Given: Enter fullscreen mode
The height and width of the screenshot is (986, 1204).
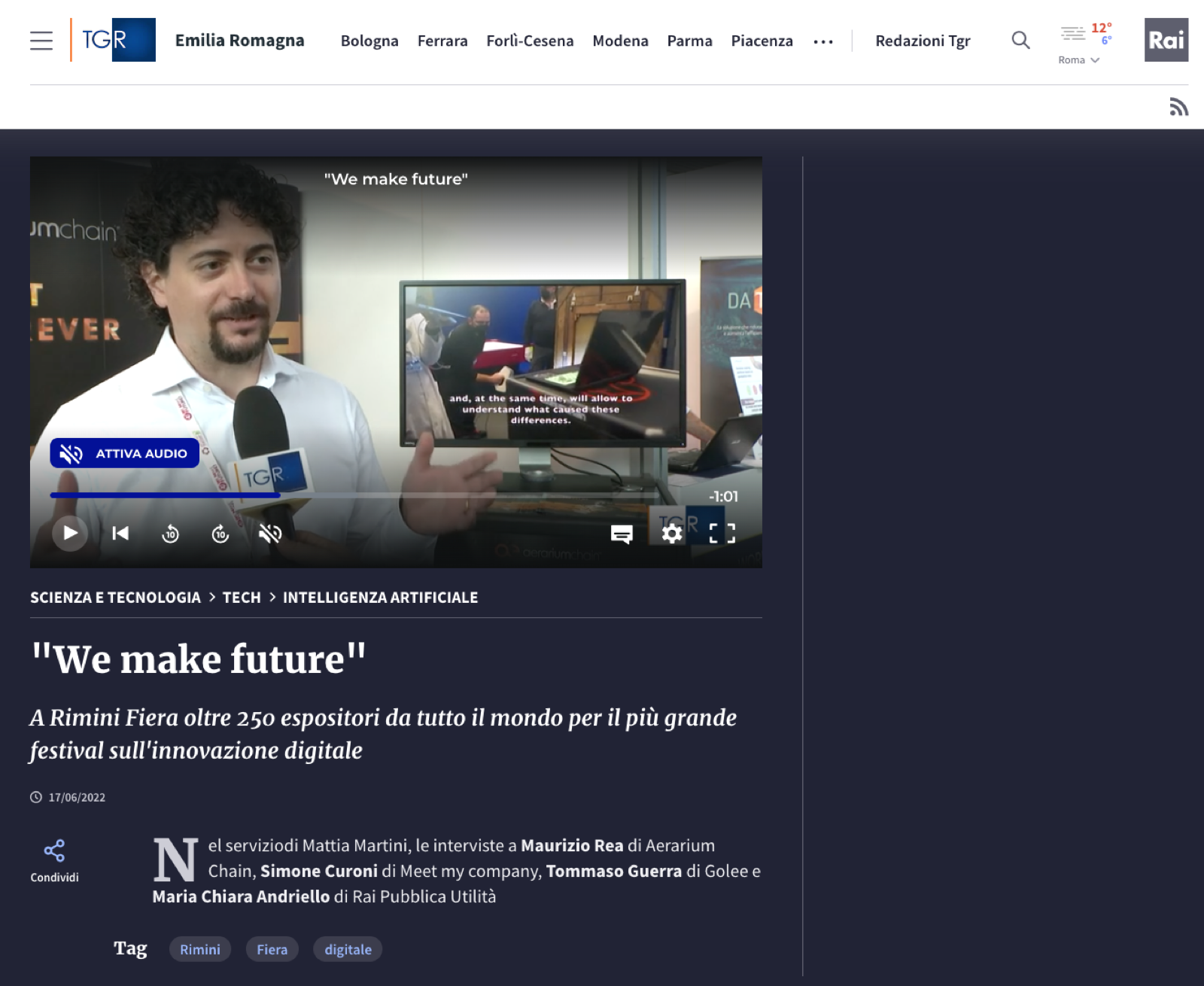Looking at the screenshot, I should tap(722, 534).
